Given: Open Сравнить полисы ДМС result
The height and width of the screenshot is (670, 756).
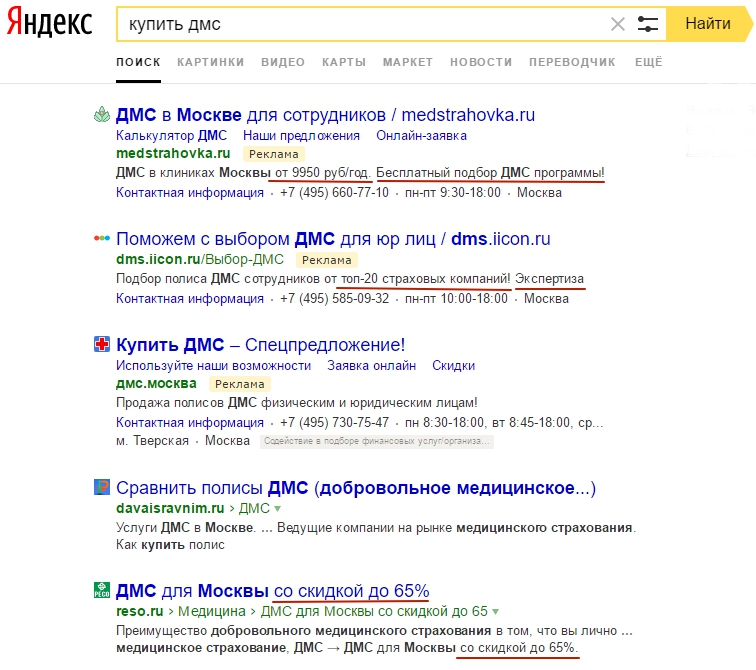Looking at the screenshot, I should point(356,488).
